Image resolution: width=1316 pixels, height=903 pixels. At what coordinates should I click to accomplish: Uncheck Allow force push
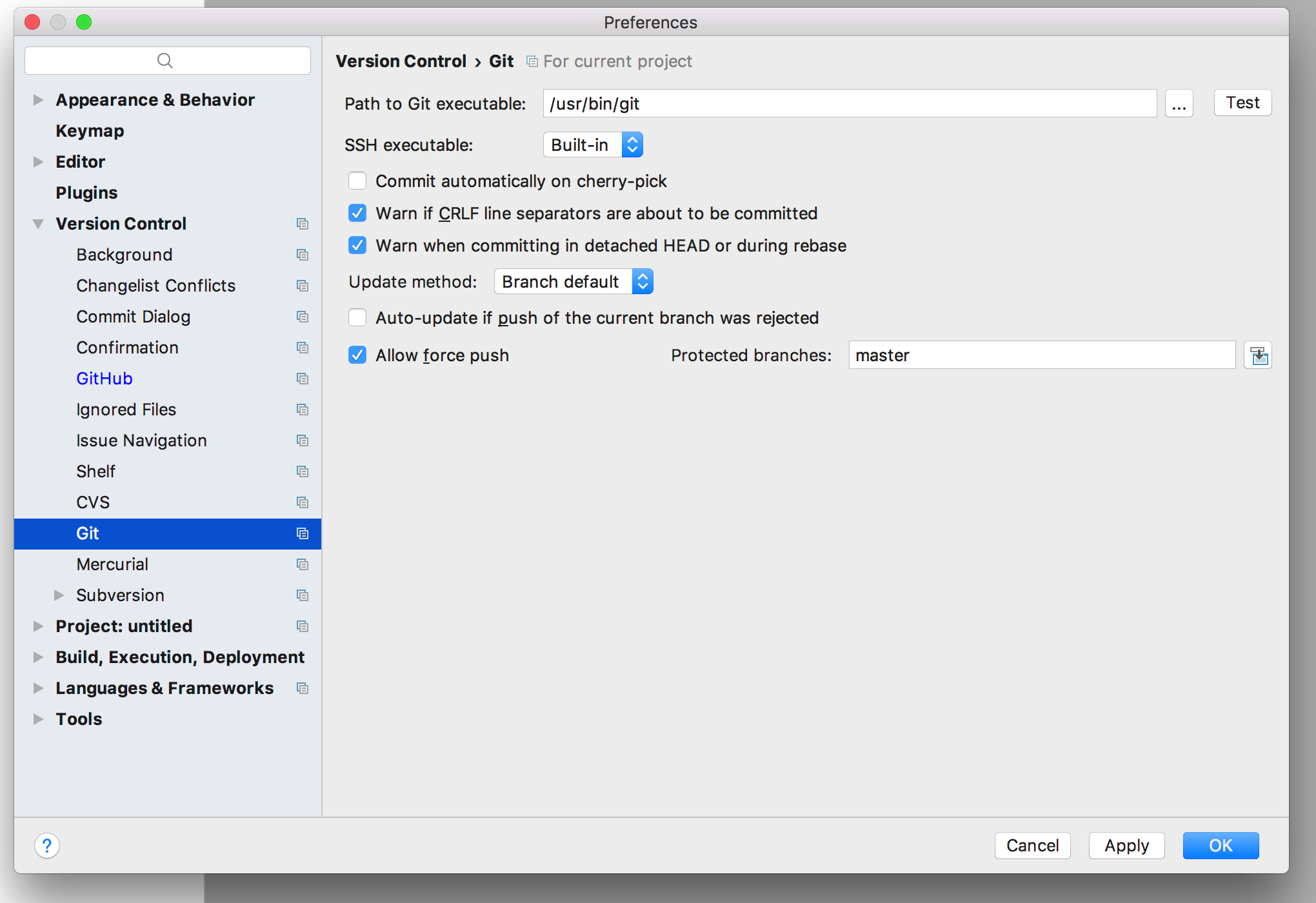click(x=357, y=355)
